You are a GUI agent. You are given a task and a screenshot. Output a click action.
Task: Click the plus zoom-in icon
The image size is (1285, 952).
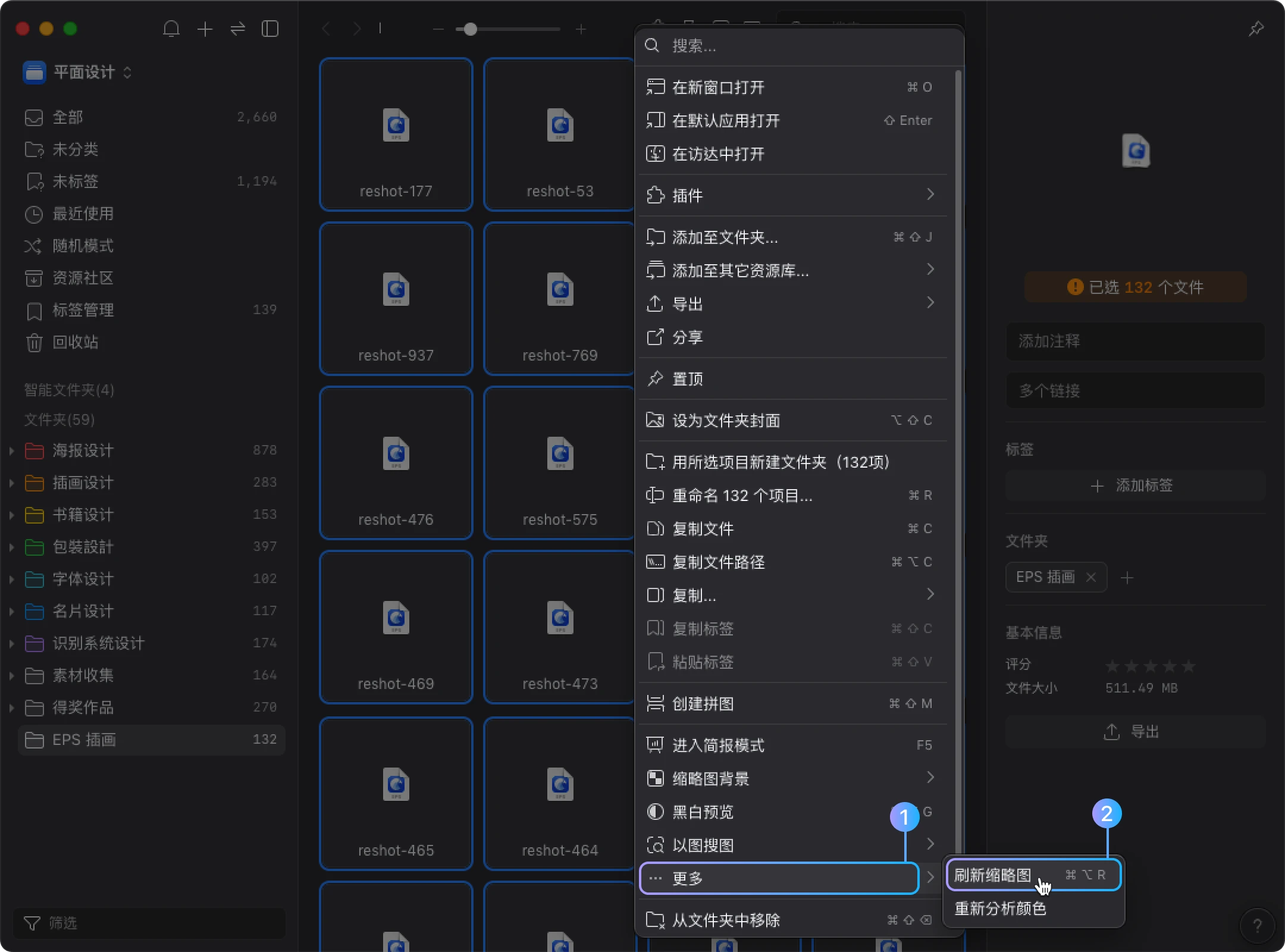click(x=581, y=29)
